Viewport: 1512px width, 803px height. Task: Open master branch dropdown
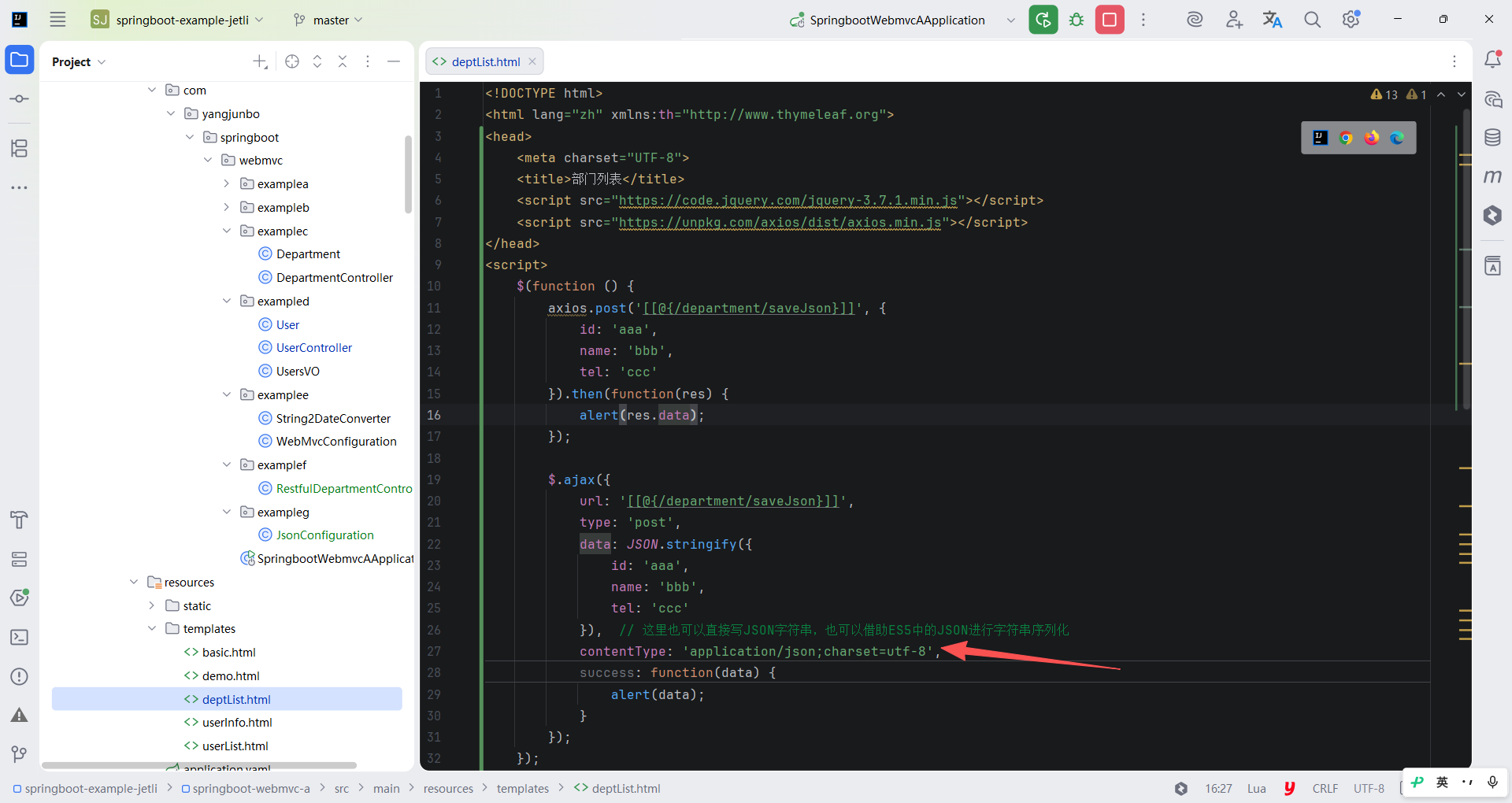tap(328, 20)
